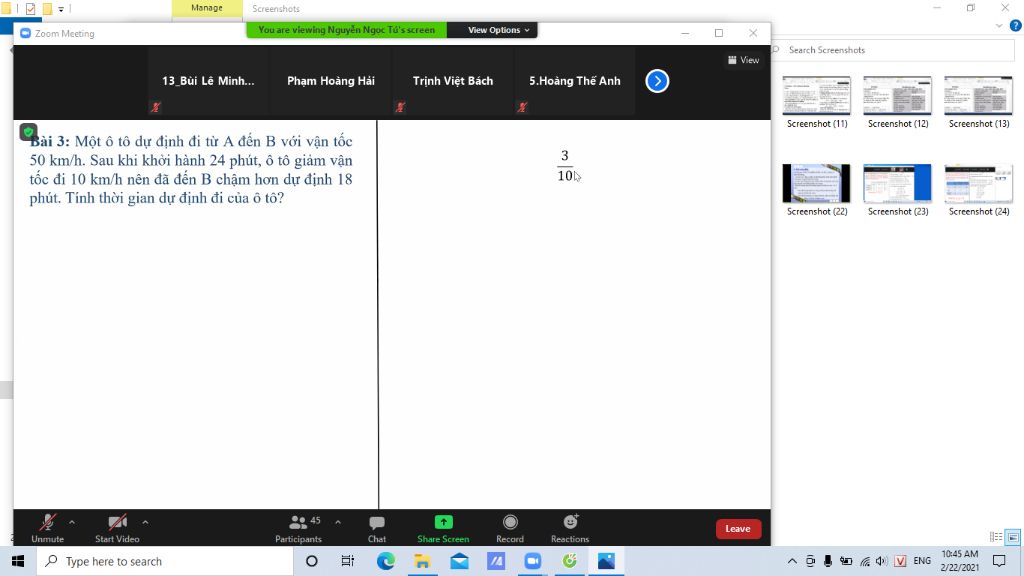Screen dimensions: 1024x576
Task: Open Cortana circle icon
Action: [x=312, y=561]
